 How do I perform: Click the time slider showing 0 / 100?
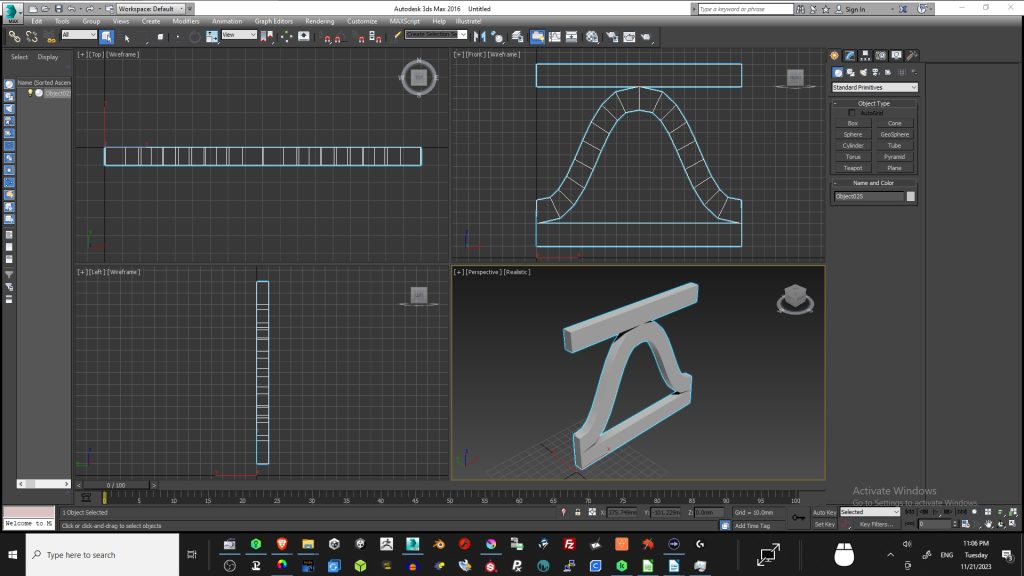click(x=116, y=485)
